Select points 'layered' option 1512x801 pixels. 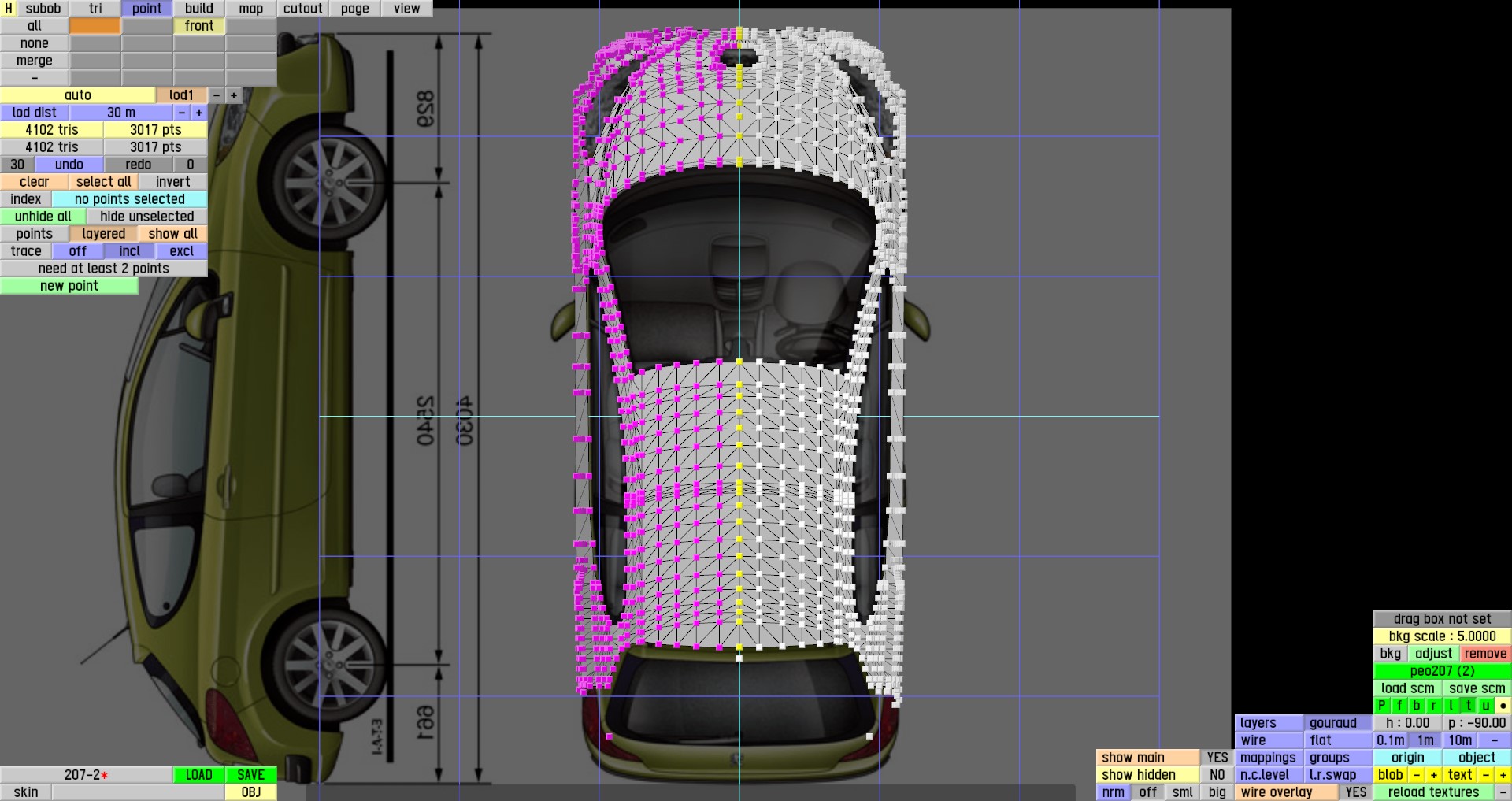[x=104, y=234]
